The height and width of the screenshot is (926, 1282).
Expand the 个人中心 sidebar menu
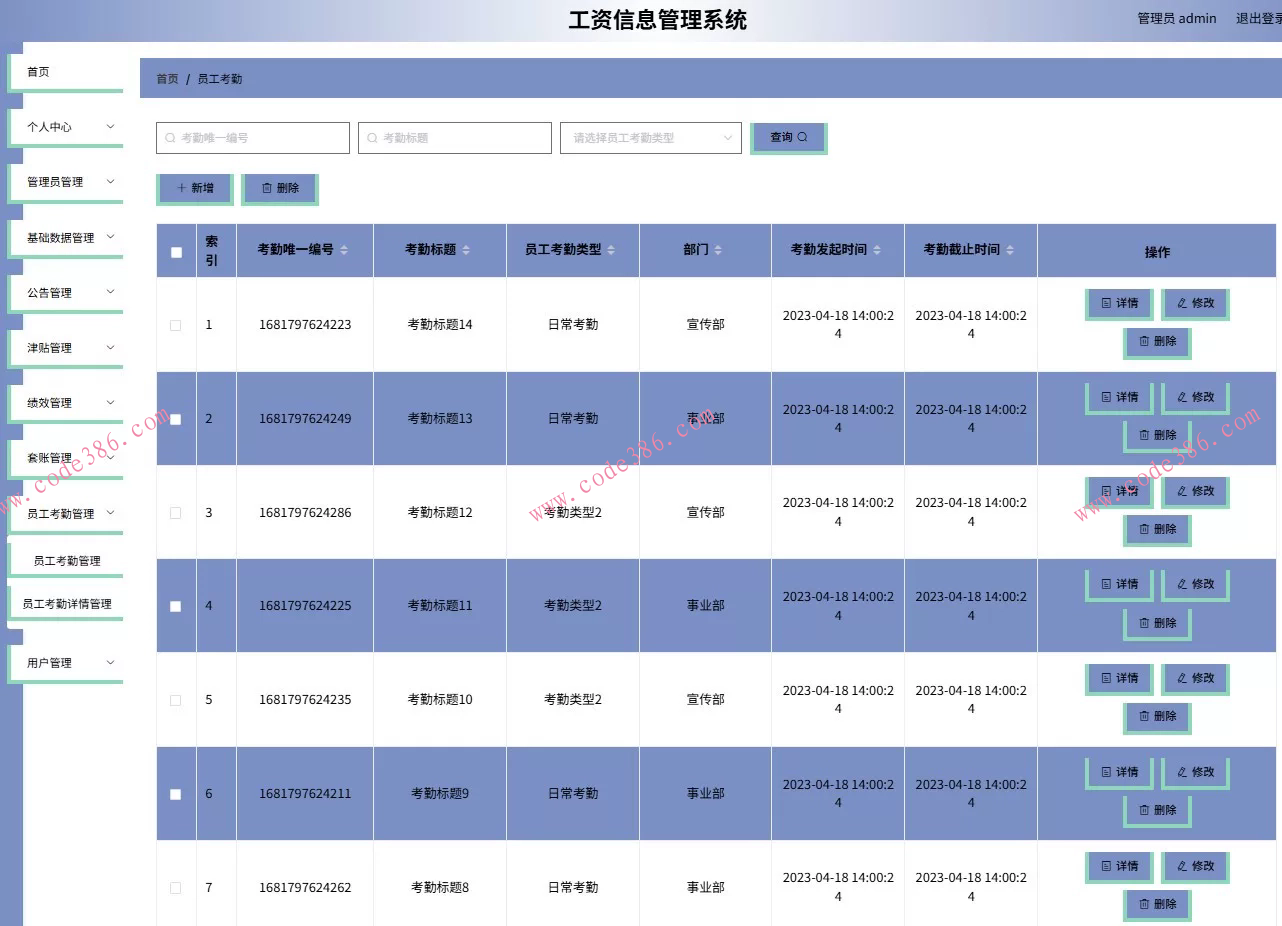[66, 127]
